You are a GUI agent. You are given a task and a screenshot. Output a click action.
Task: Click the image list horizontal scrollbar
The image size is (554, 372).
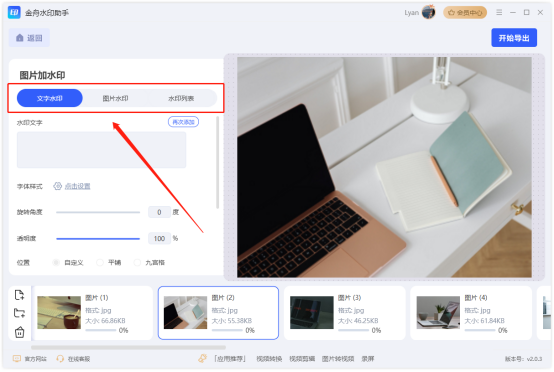[128, 348]
